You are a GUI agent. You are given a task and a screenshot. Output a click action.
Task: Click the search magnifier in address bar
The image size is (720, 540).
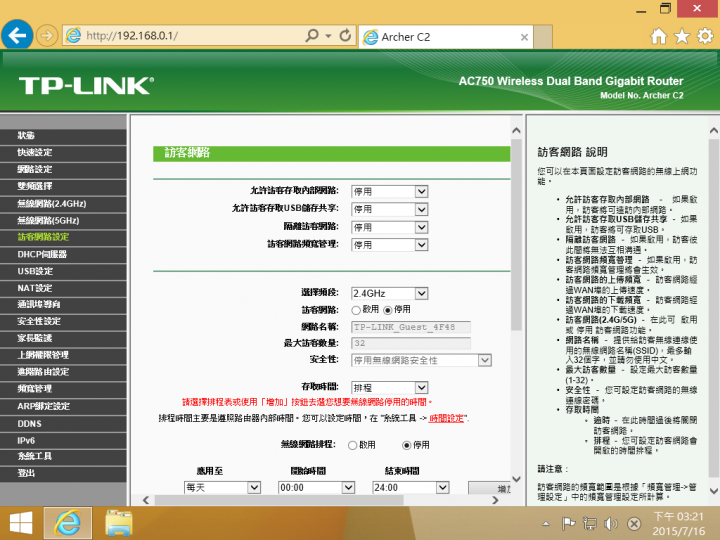(x=312, y=36)
